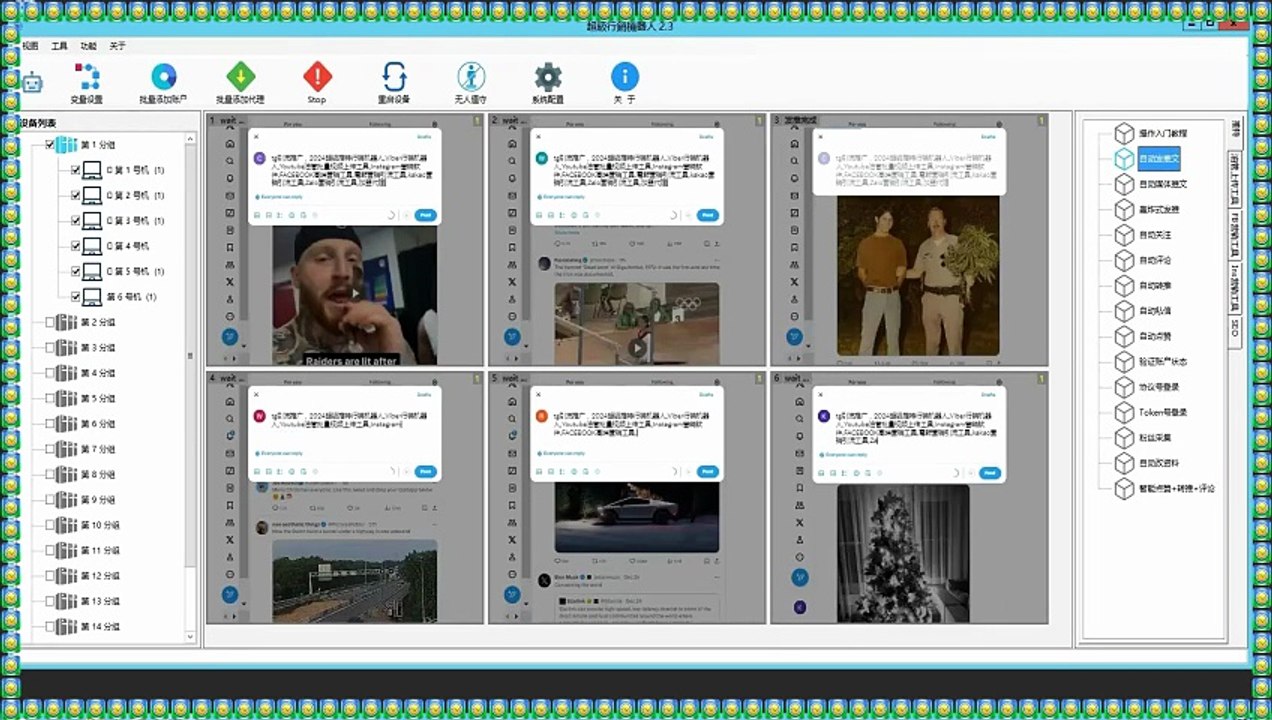
Task: Switch to the 油管上传工具 vertical tab
Action: [1235, 177]
